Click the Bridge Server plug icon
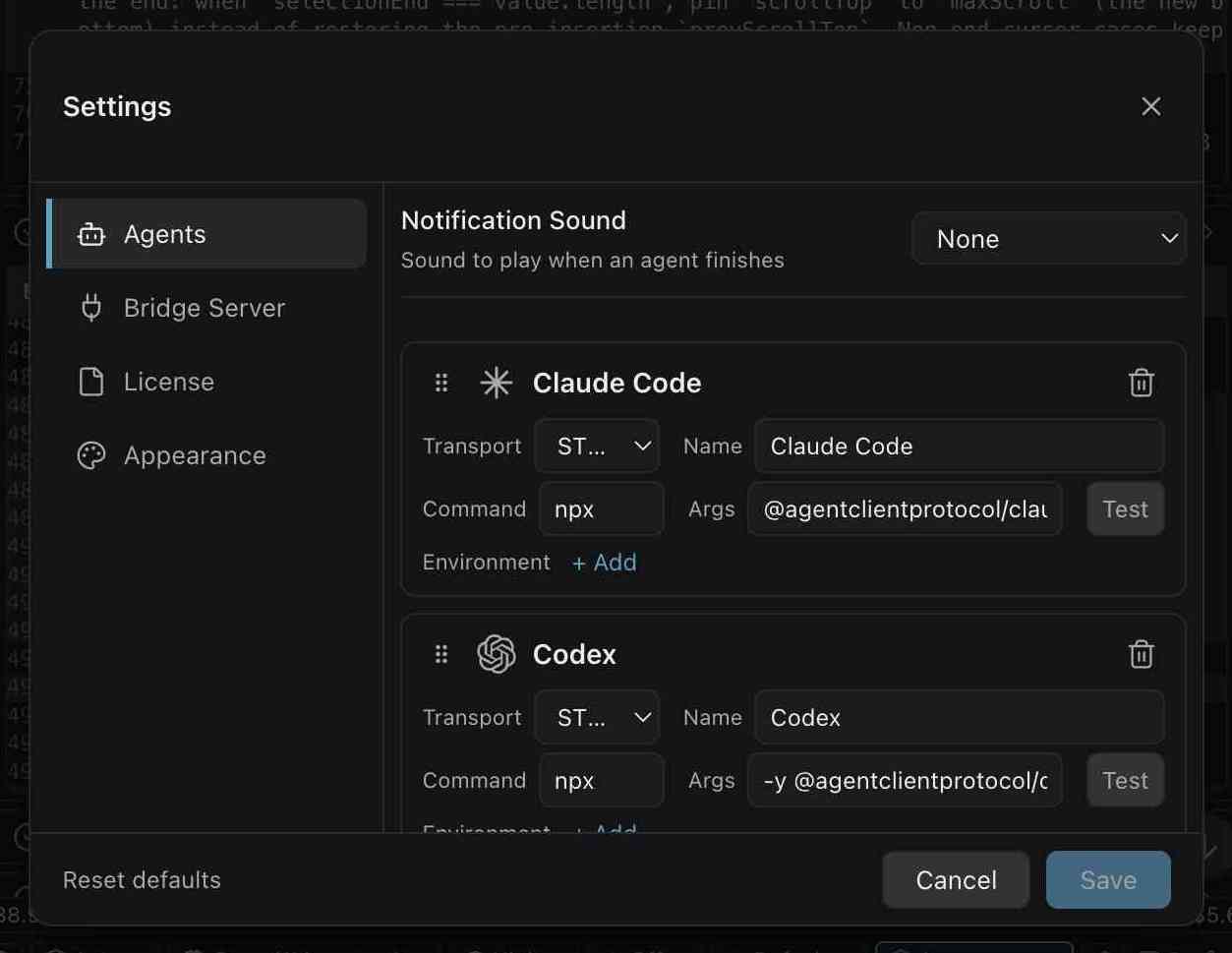 coord(91,308)
